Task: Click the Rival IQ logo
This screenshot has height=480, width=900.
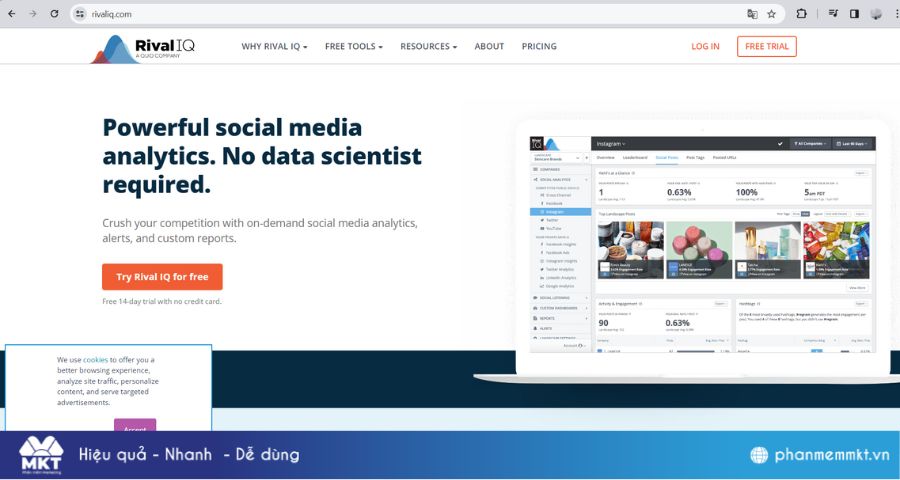Action: click(x=143, y=49)
